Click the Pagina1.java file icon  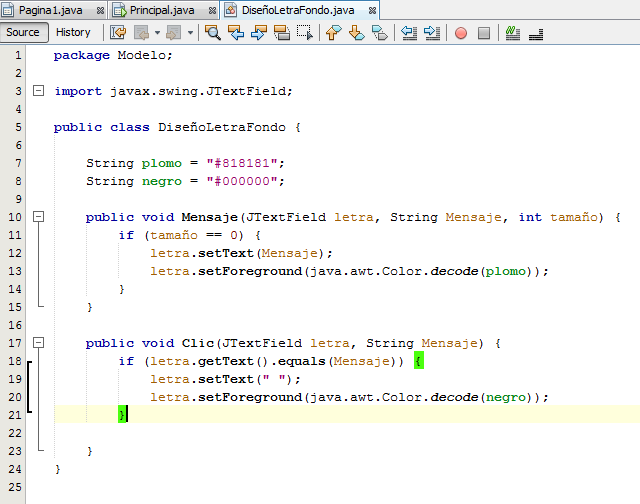[x=7, y=10]
